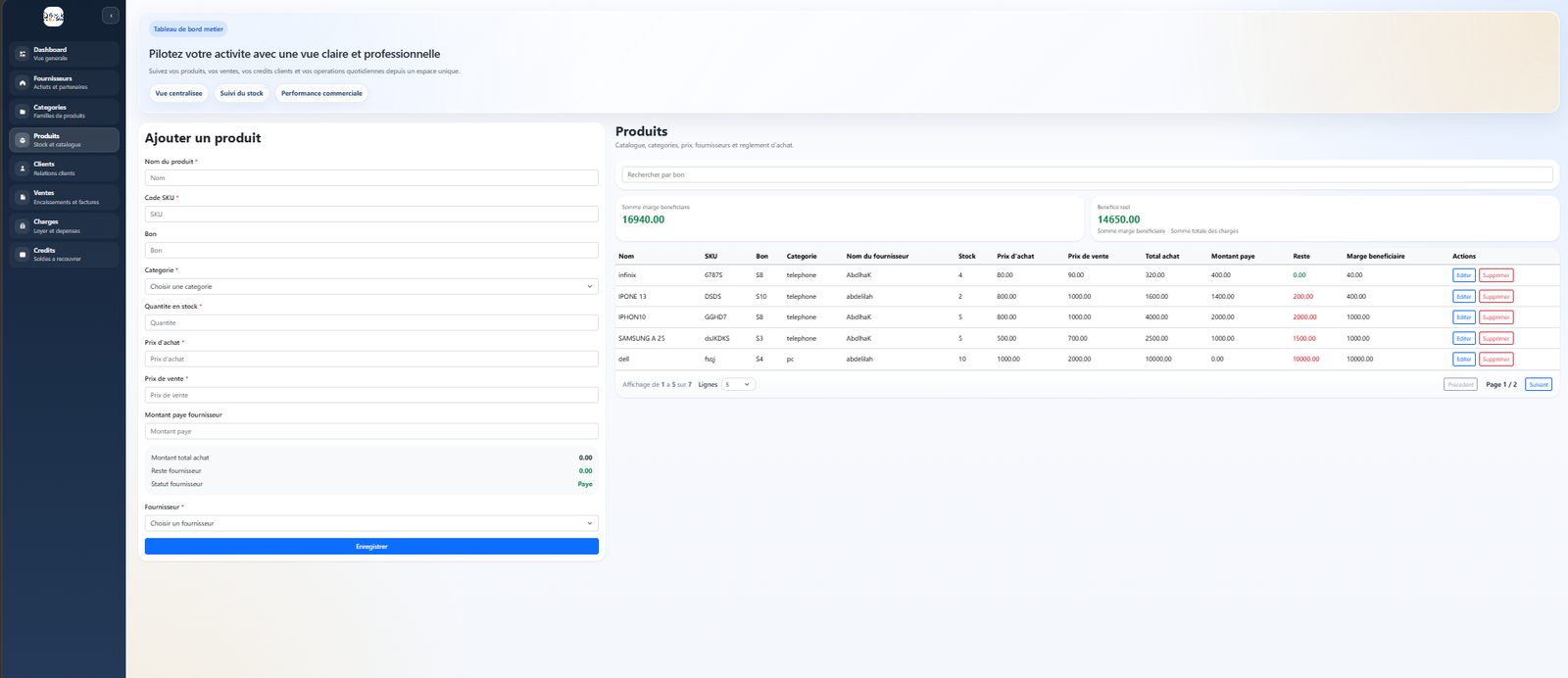Click the Suivi du stock pill
This screenshot has width=1568, height=678.
[x=241, y=93]
